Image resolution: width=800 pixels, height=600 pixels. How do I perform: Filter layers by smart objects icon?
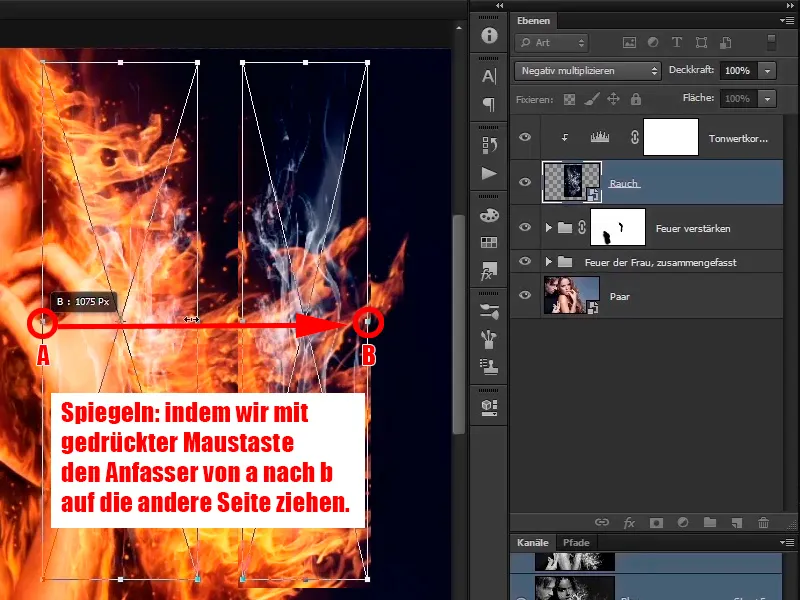pyautogui.click(x=726, y=43)
